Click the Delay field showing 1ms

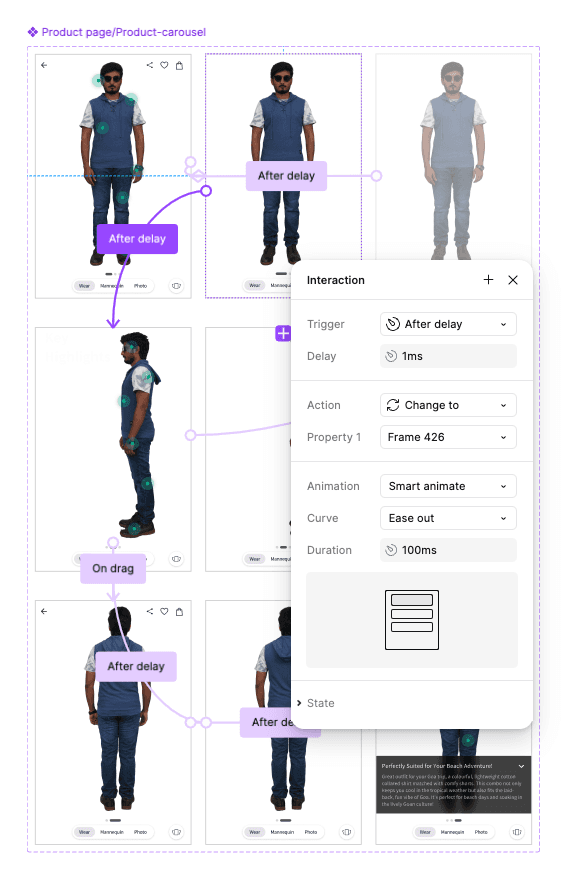(448, 356)
